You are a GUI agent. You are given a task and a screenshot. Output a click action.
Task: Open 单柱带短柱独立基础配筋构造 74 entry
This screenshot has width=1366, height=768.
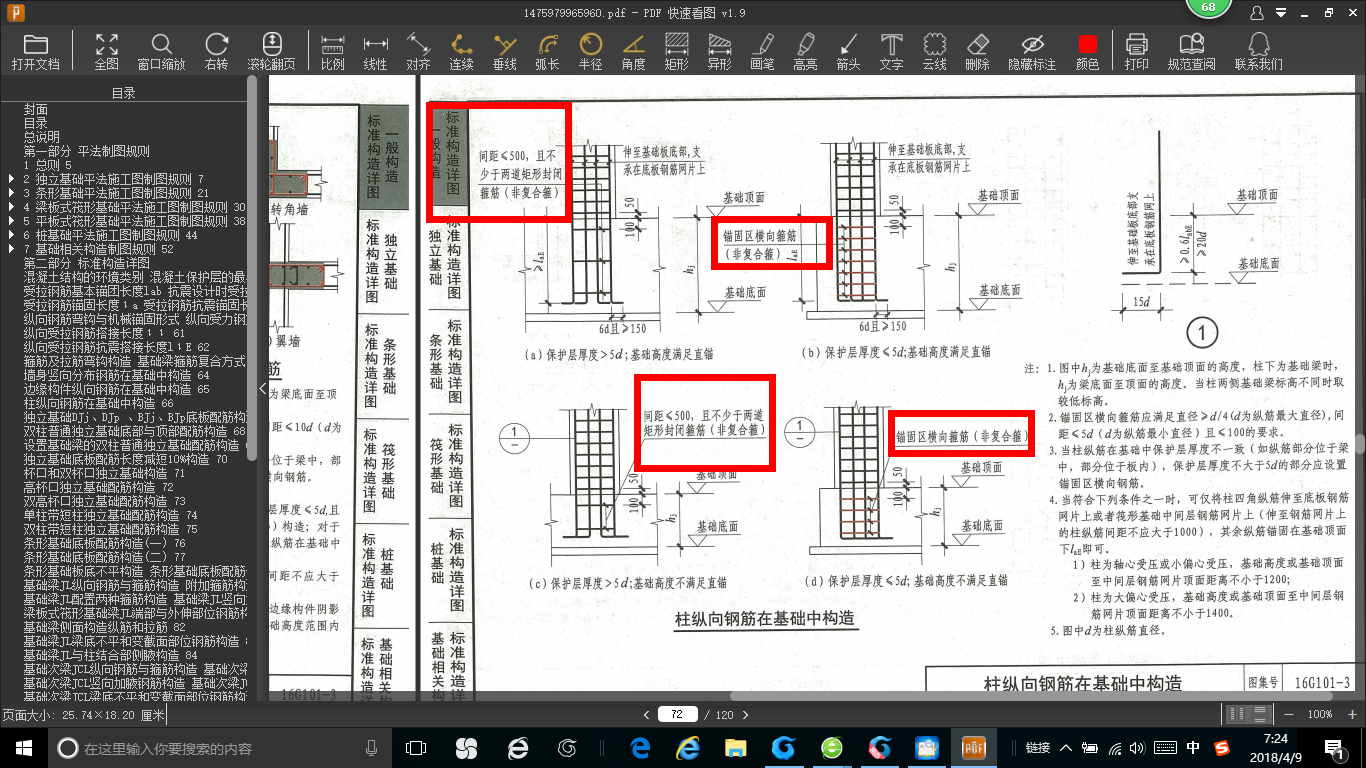[x=110, y=515]
